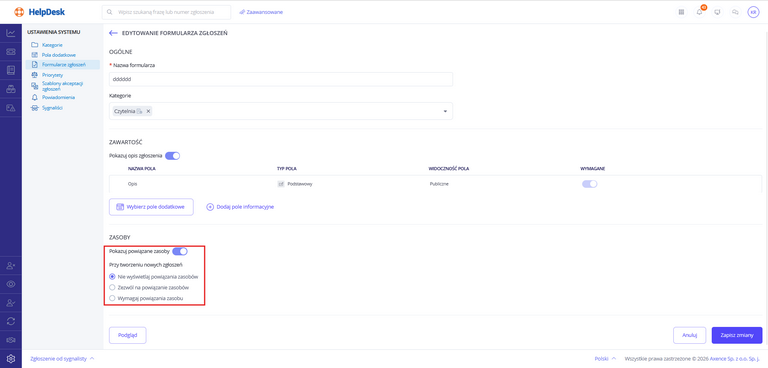Focus the Nazwa formularza input field
The height and width of the screenshot is (368, 768).
point(281,79)
